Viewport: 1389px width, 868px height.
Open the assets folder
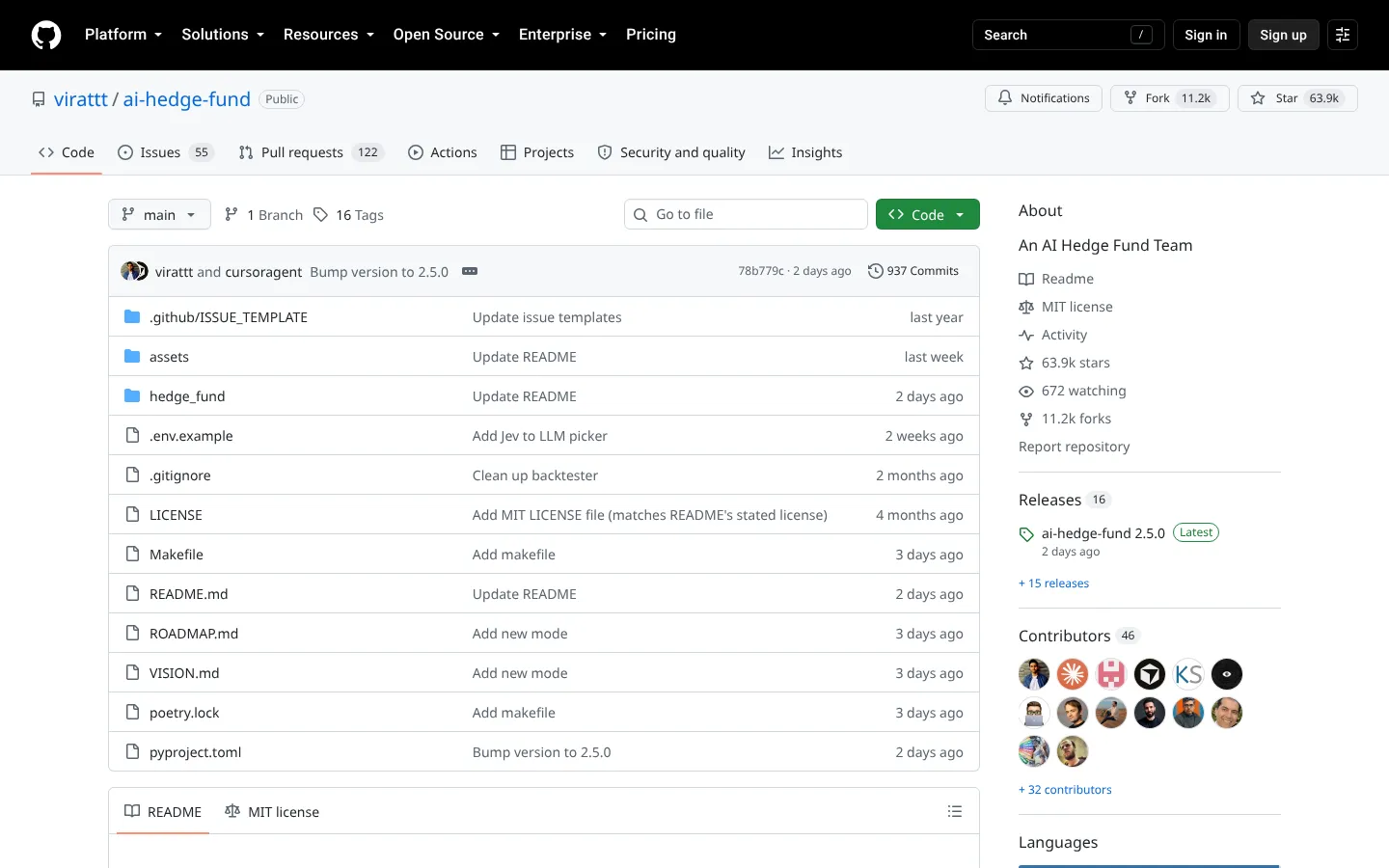pos(169,357)
